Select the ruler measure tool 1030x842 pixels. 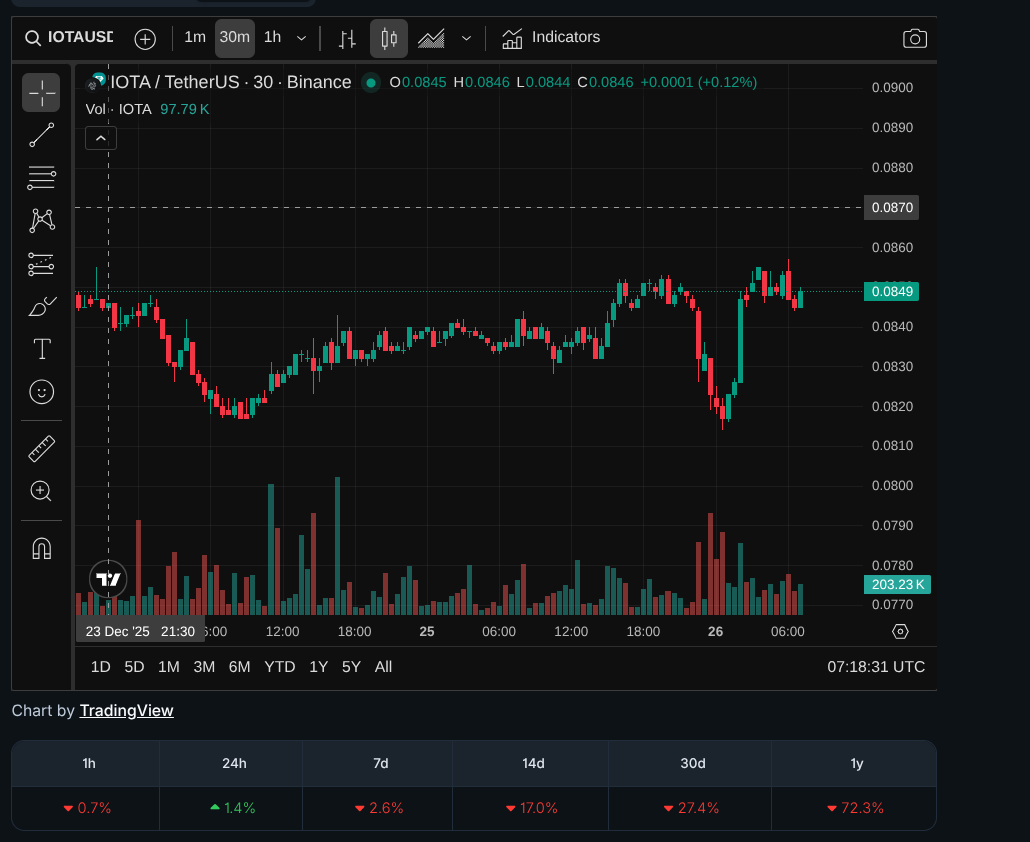tap(41, 449)
